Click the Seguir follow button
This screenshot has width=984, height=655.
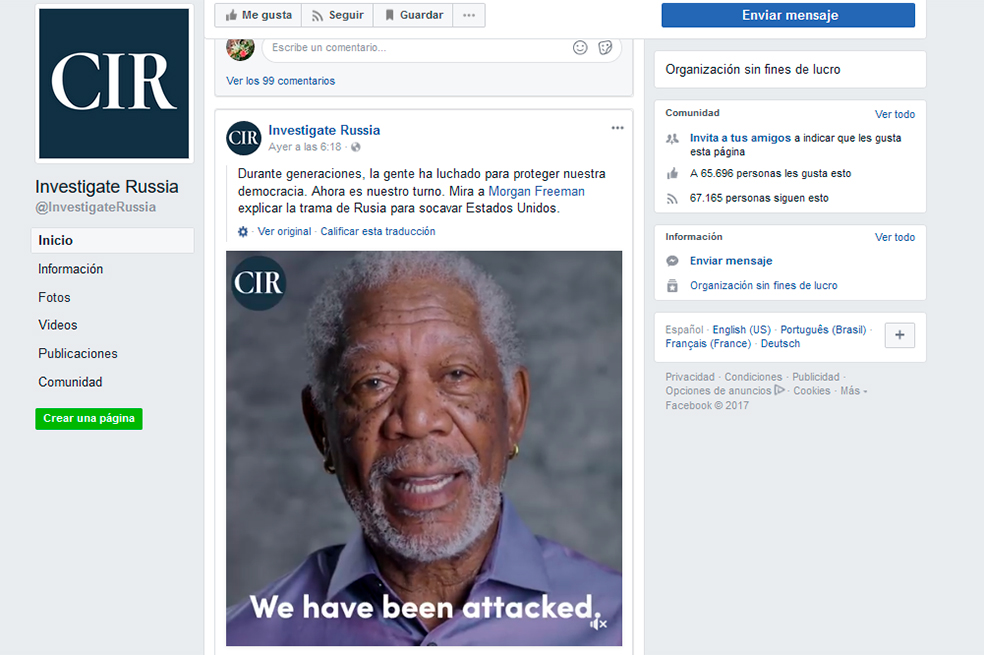(338, 15)
